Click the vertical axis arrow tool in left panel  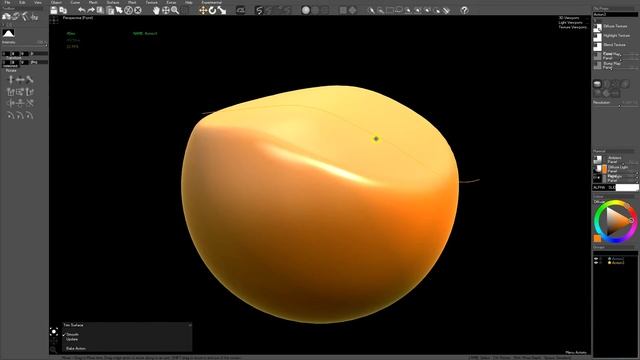coord(11,80)
